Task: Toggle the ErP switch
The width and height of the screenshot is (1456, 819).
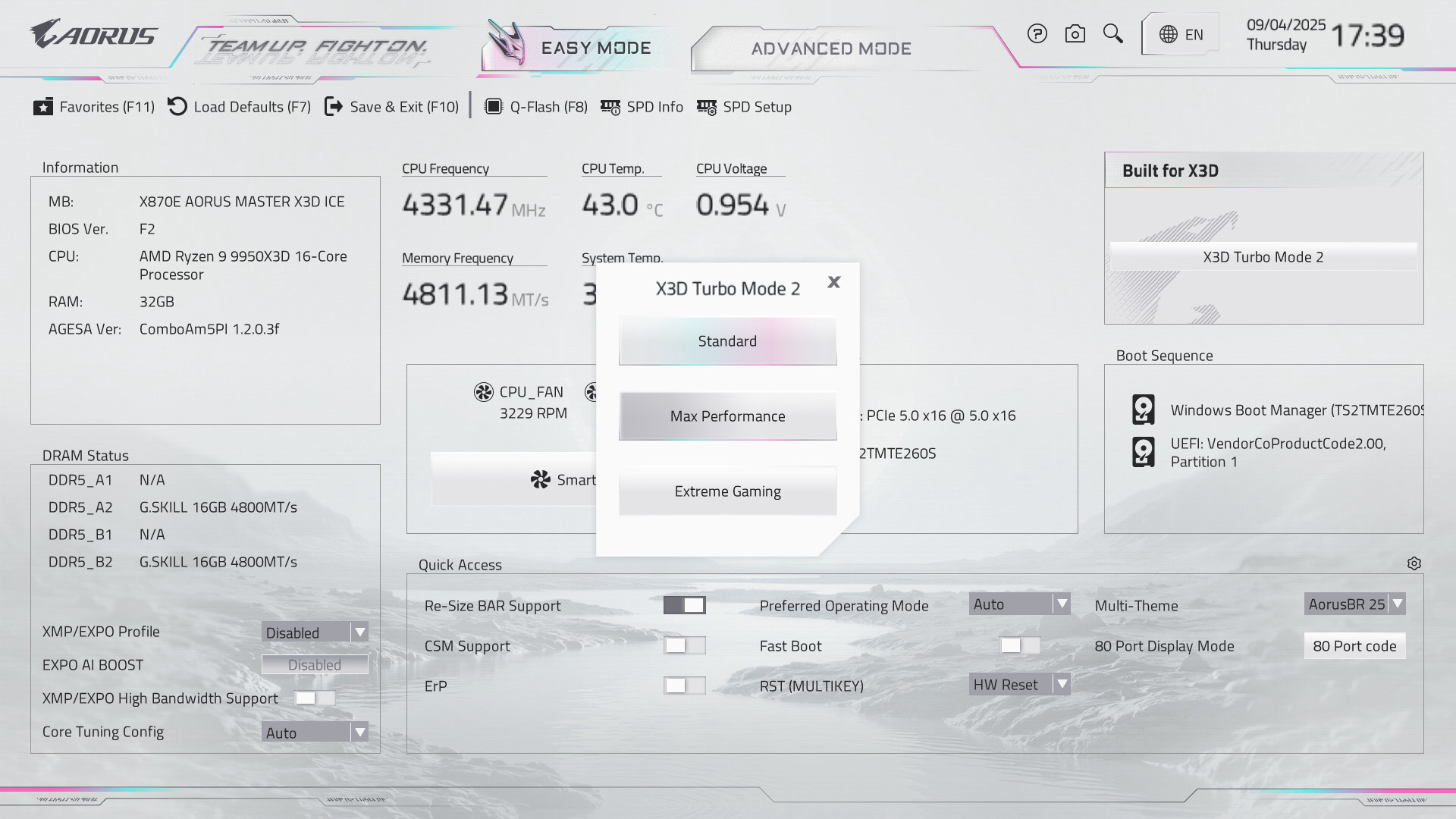Action: [x=685, y=686]
